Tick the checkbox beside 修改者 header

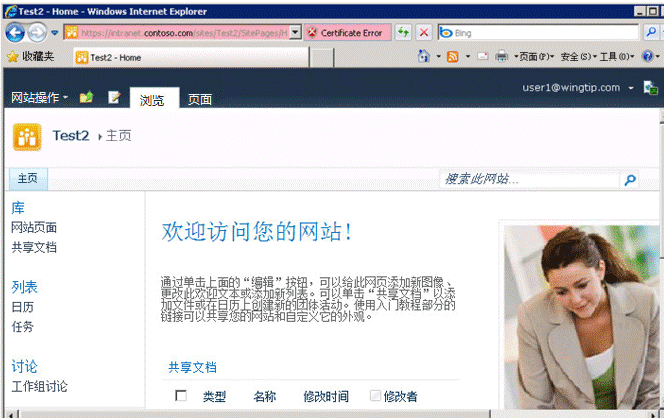(x=375, y=396)
